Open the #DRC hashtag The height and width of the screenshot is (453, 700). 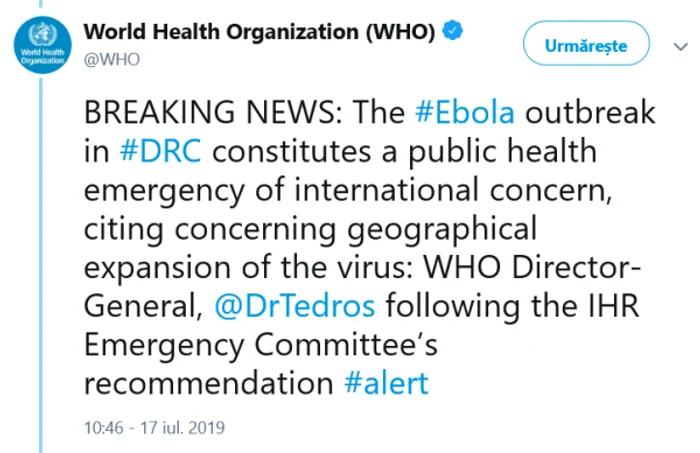click(x=161, y=151)
